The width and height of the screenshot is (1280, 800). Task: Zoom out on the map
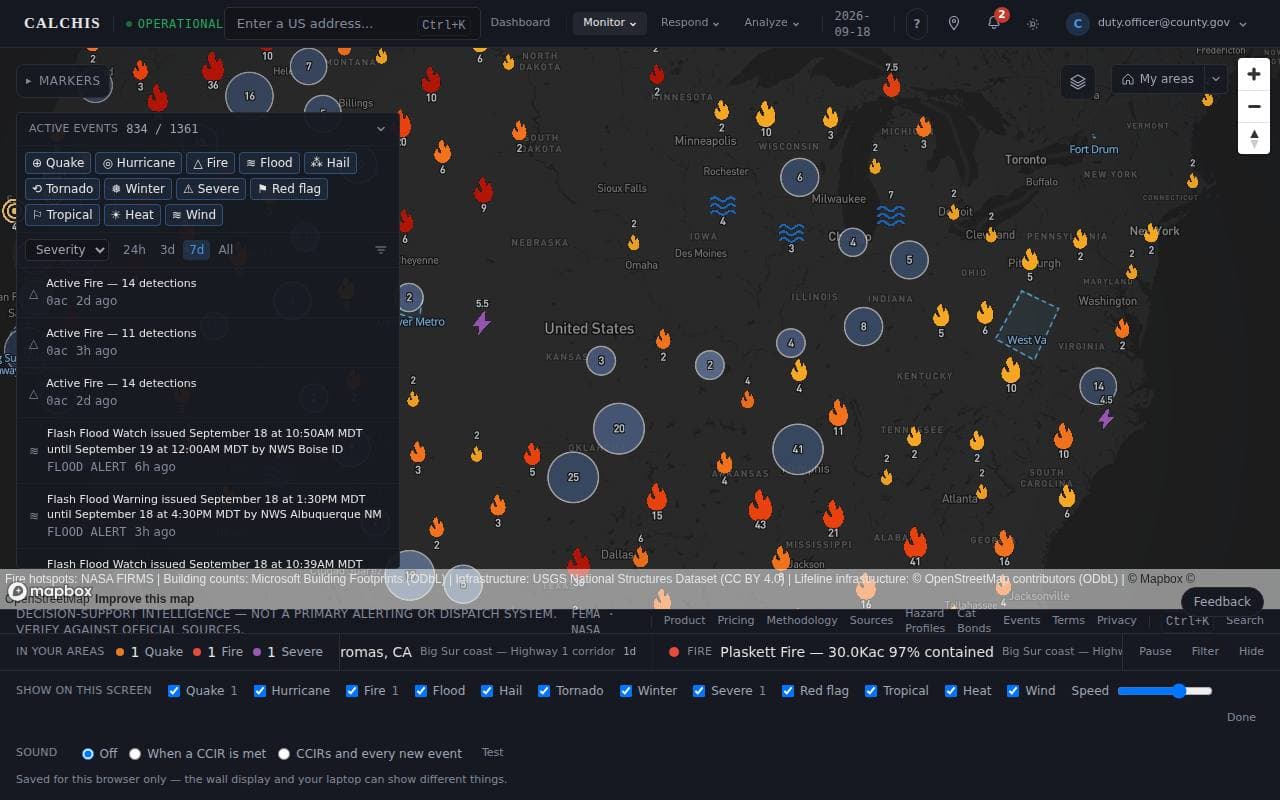[1254, 106]
